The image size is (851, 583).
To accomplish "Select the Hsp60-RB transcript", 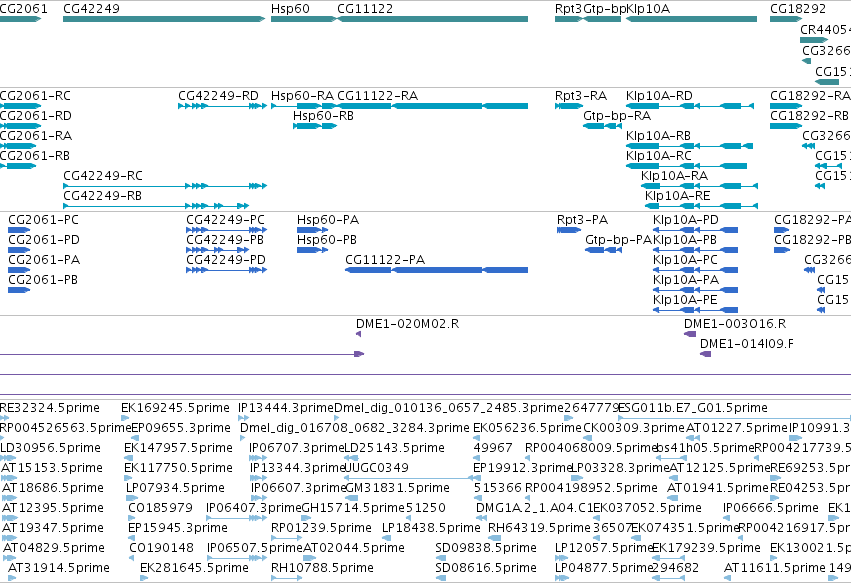I will tap(315, 126).
